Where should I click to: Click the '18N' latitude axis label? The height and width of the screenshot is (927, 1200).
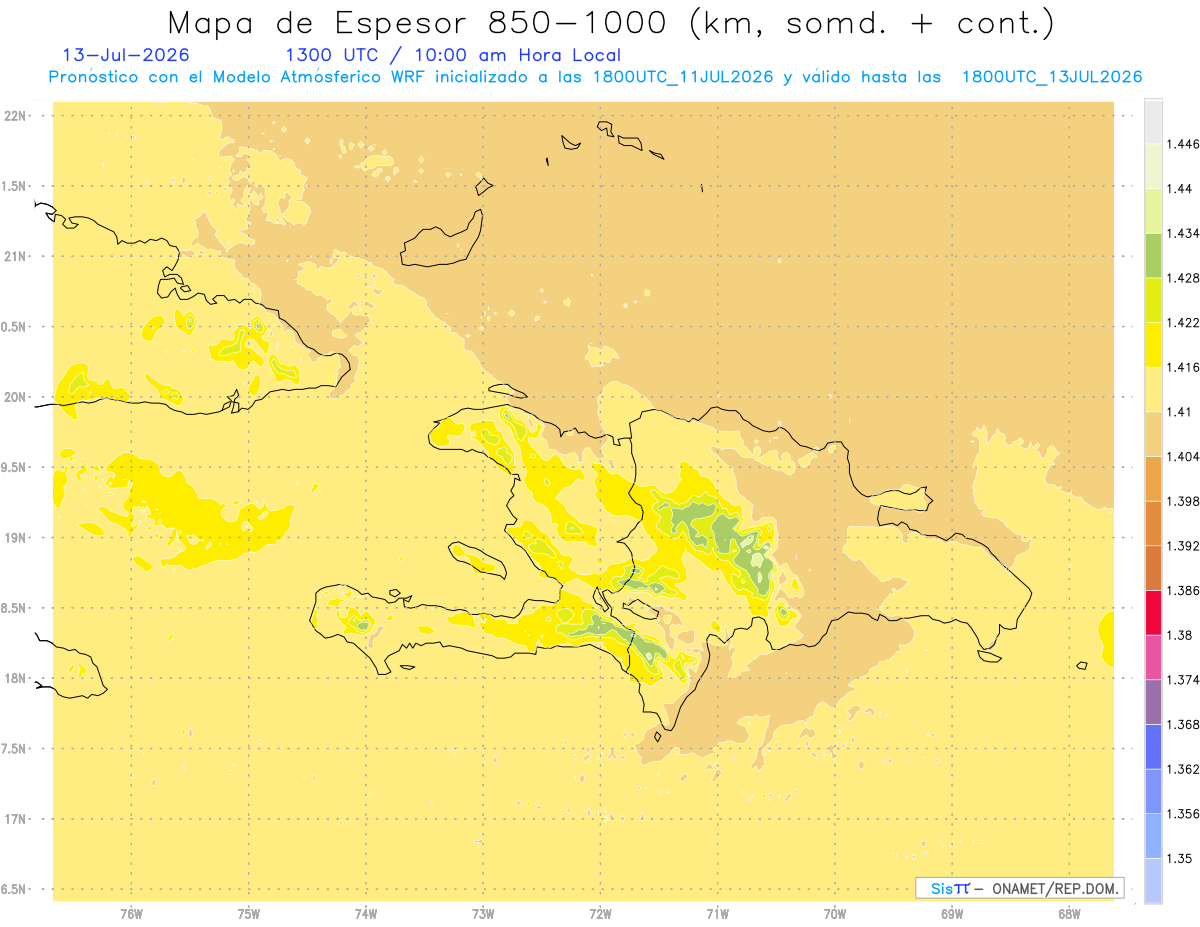click(15, 679)
